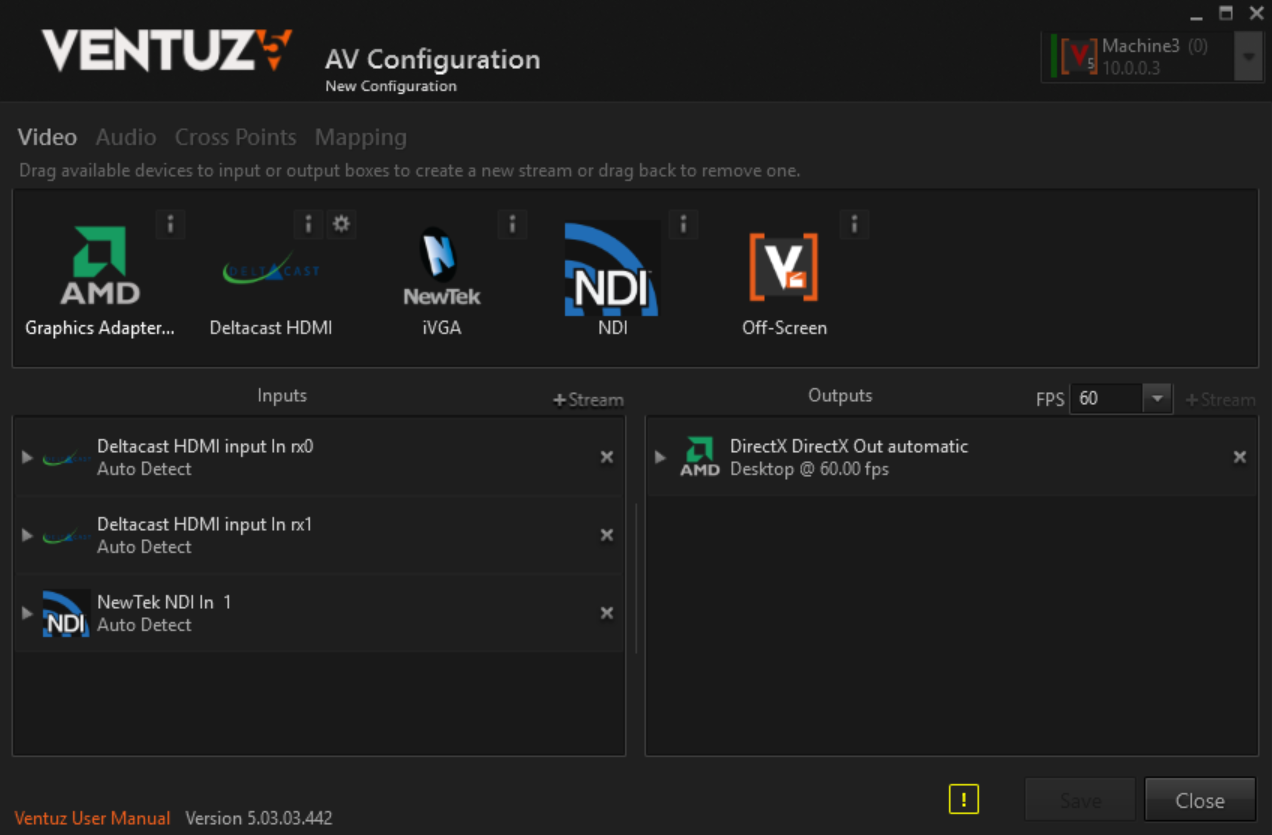Show info for the NDI device
The height and width of the screenshot is (835, 1272).
[683, 224]
